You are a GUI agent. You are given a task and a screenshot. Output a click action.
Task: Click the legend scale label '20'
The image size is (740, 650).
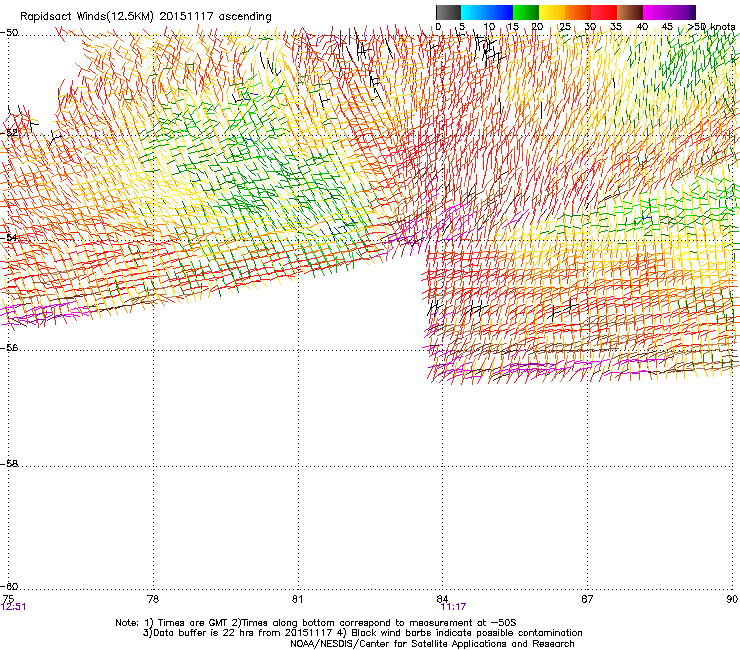pyautogui.click(x=538, y=27)
